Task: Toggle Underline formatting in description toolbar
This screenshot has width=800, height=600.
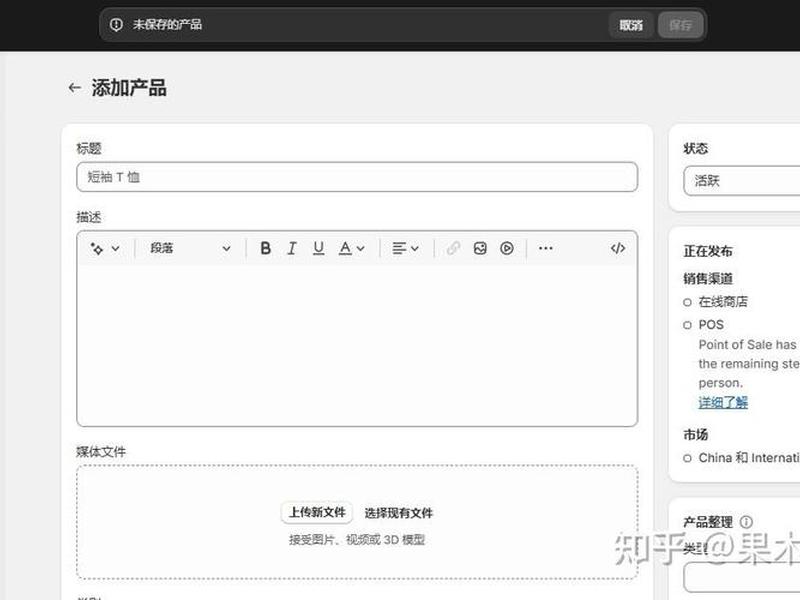Action: pos(318,248)
